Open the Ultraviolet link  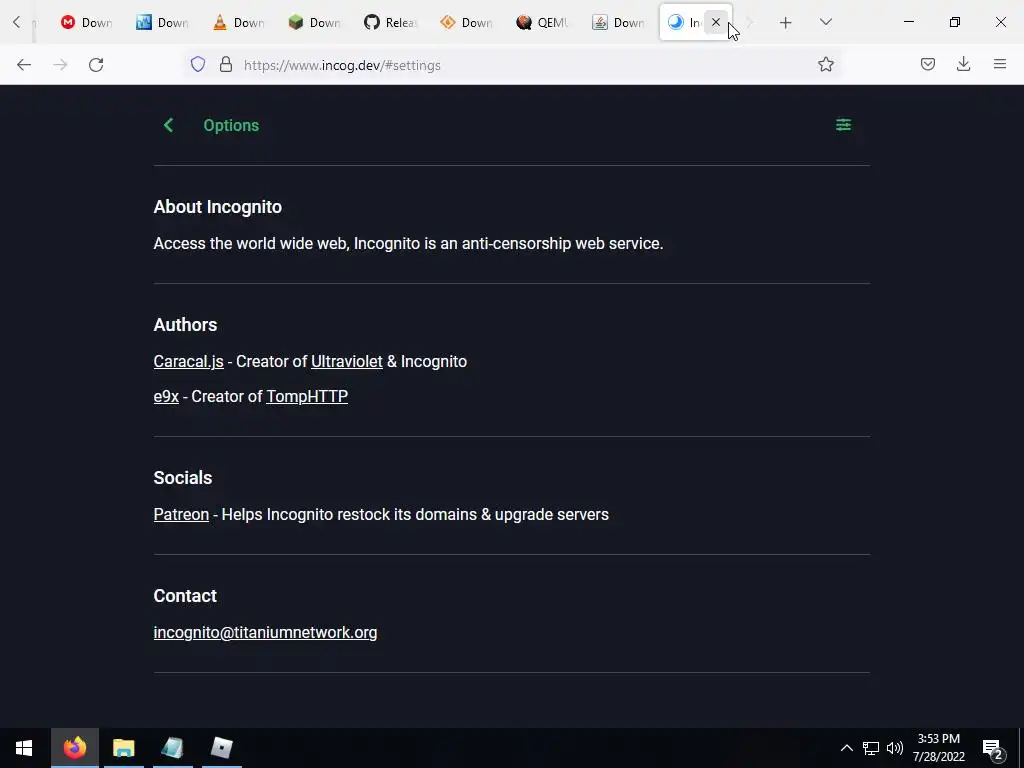coord(347,361)
